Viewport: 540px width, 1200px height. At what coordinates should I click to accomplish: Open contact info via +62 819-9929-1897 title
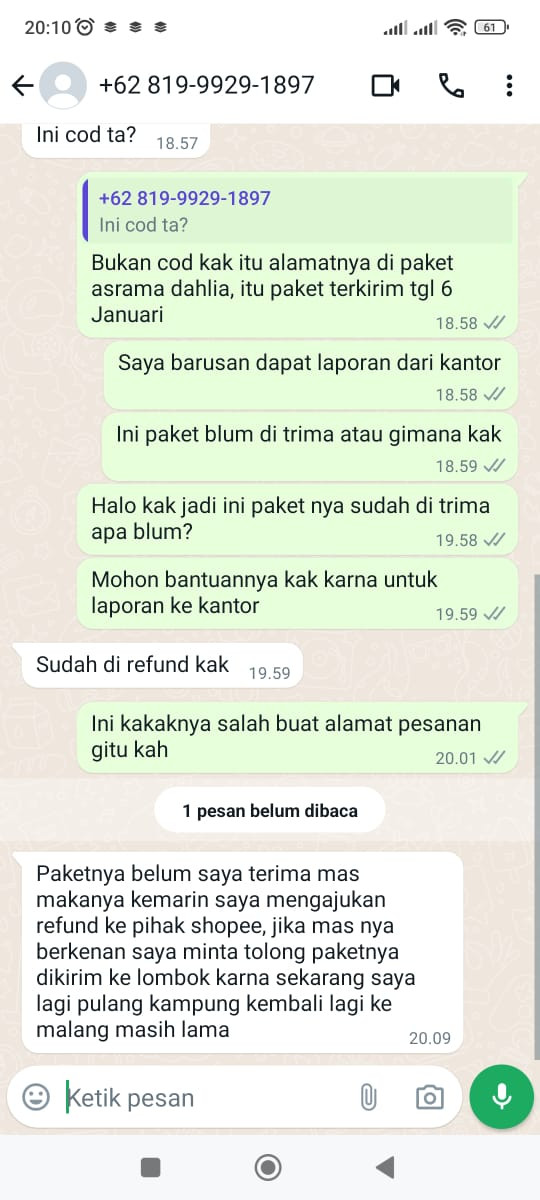click(207, 86)
